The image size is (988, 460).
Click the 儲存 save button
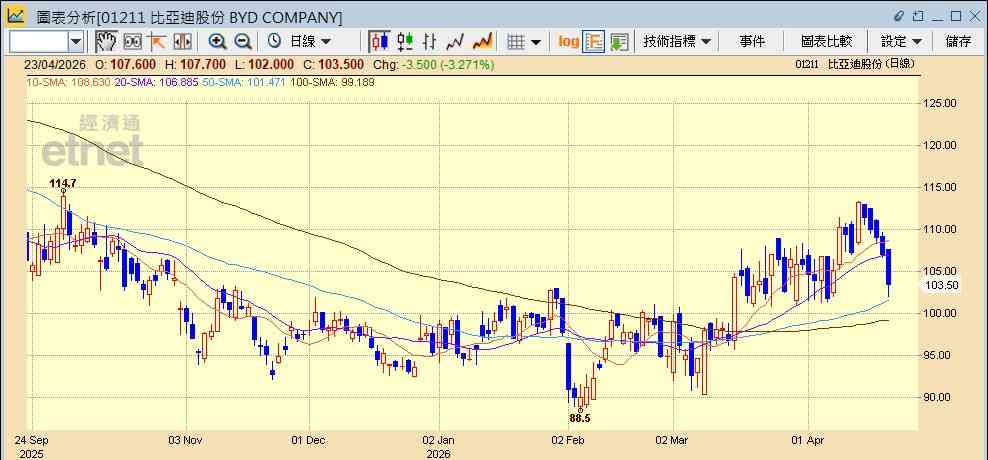(x=958, y=42)
